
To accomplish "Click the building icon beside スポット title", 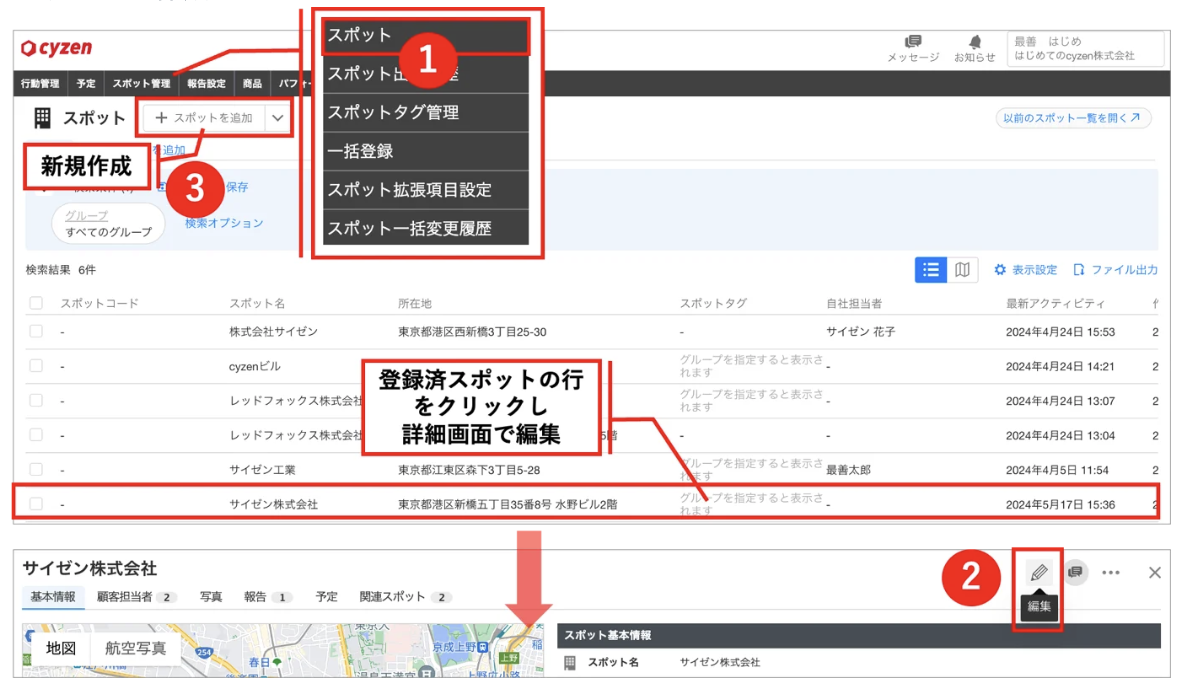I will click(42, 118).
